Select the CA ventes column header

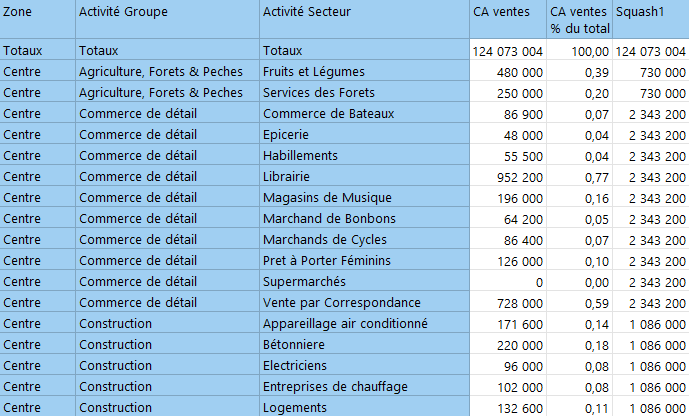[x=508, y=19]
